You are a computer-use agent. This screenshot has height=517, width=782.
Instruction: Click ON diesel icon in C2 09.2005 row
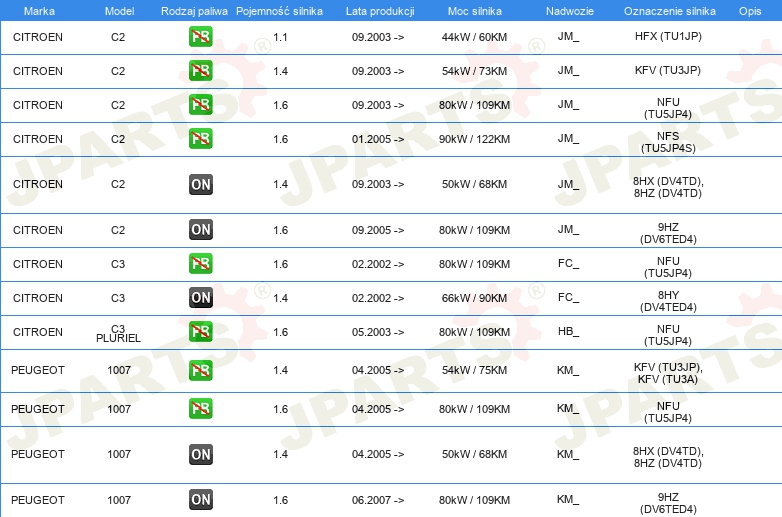(200, 230)
